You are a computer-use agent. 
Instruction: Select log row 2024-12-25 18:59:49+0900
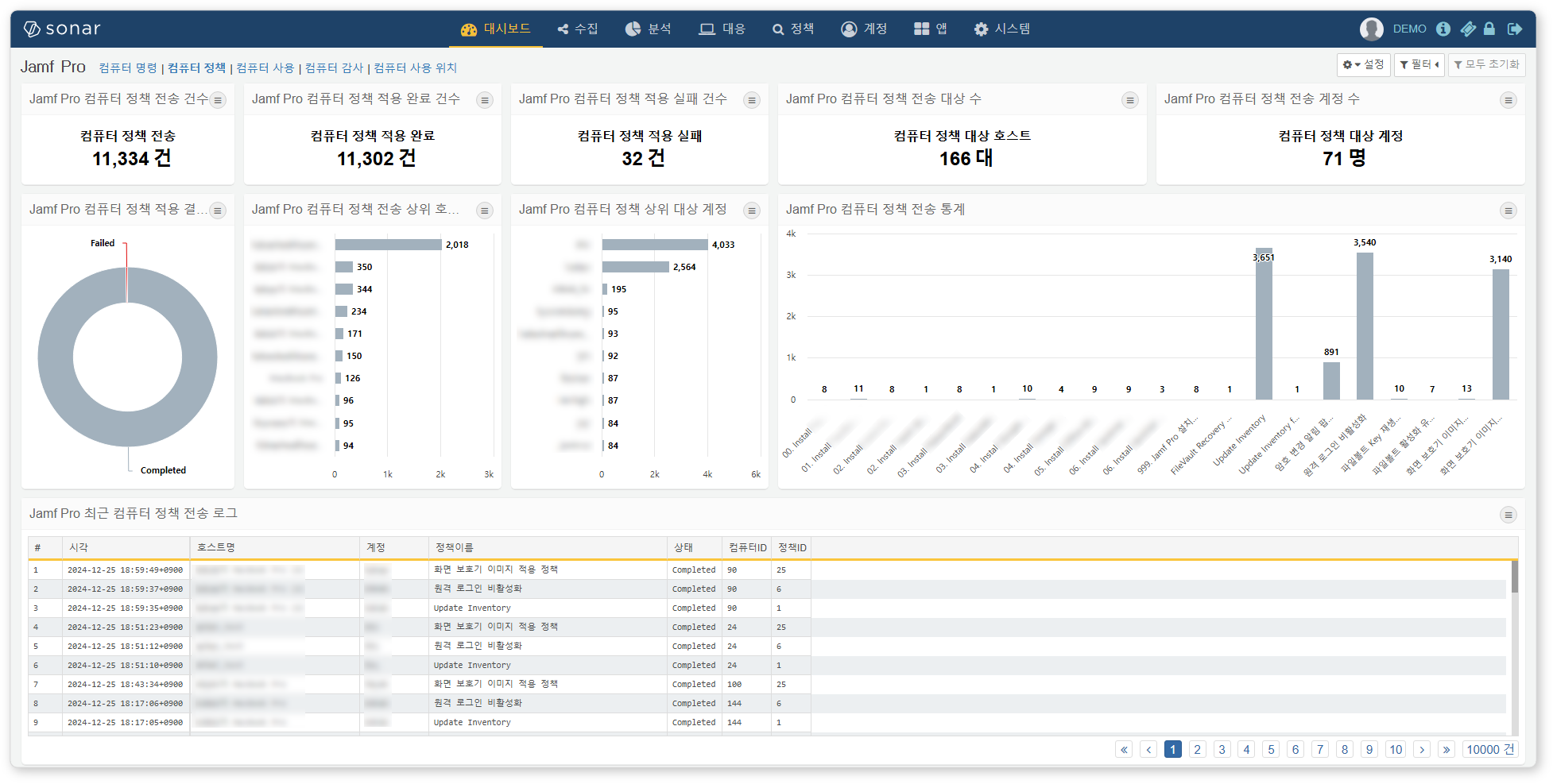pyautogui.click(x=767, y=570)
